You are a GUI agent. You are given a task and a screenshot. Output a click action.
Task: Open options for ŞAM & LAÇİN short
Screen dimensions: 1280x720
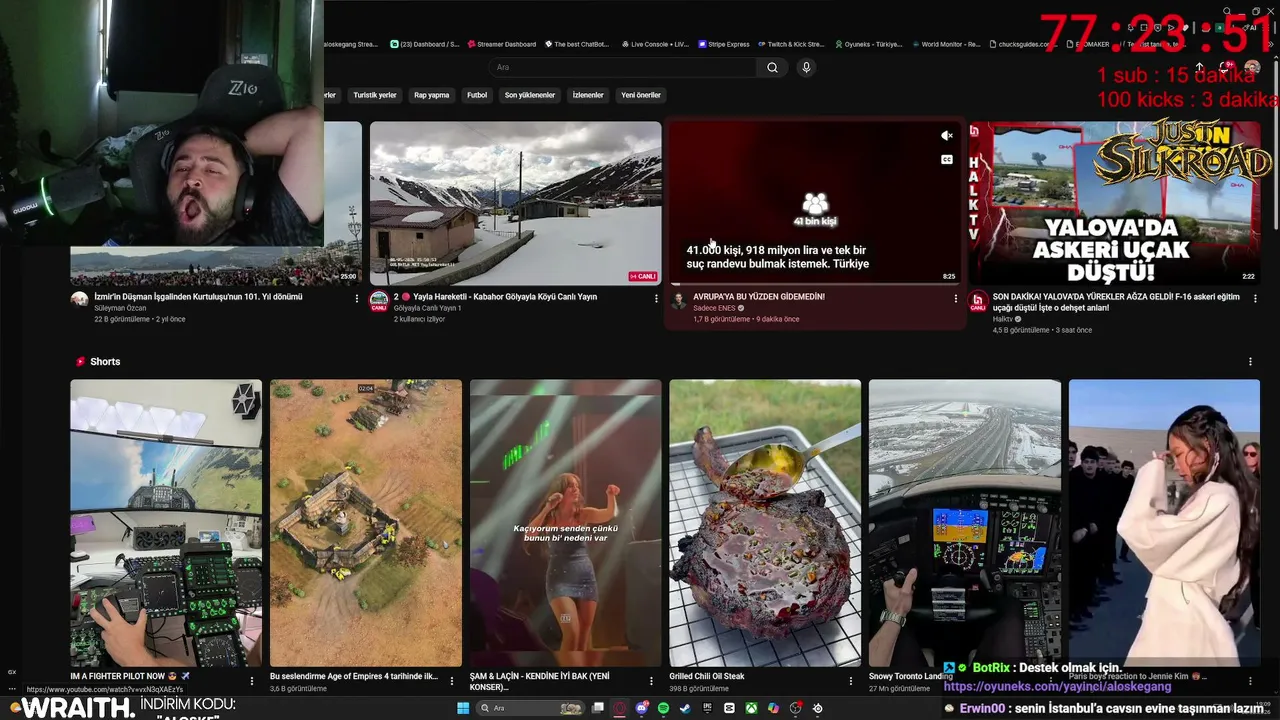pos(651,681)
